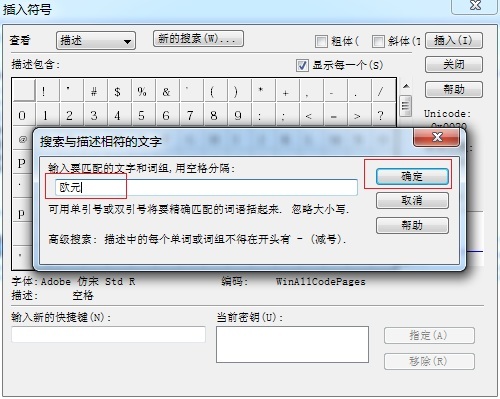Uncheck the 显示每一个(S) checkbox
Screen dimensions: 500x399
pos(302,65)
